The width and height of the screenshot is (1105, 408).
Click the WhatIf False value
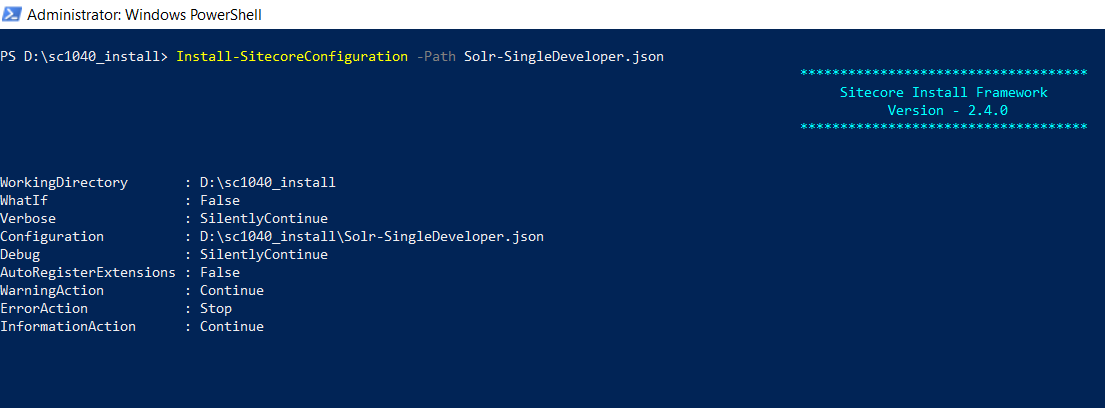tap(219, 201)
